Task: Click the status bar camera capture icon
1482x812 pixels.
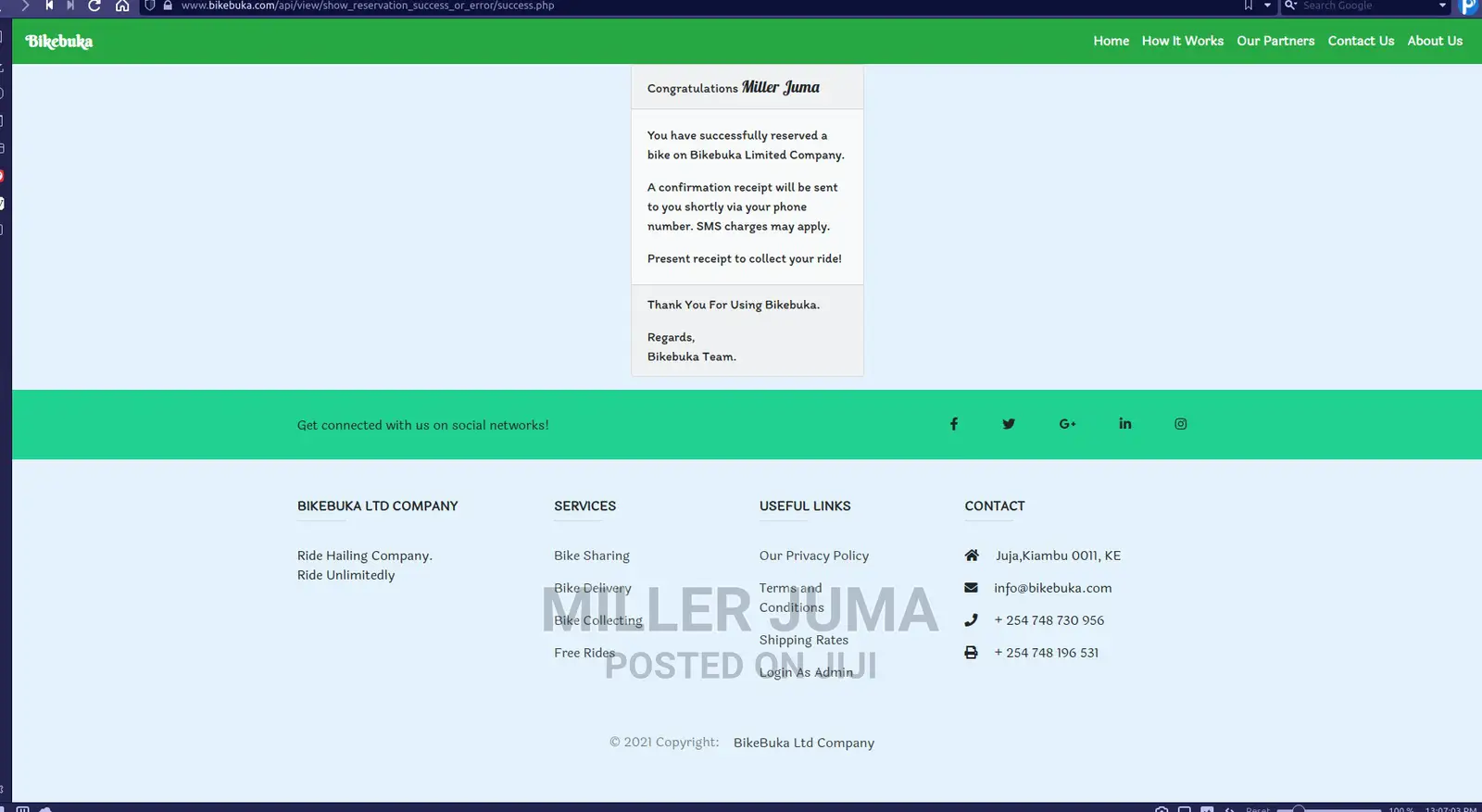Action: pos(1162,809)
